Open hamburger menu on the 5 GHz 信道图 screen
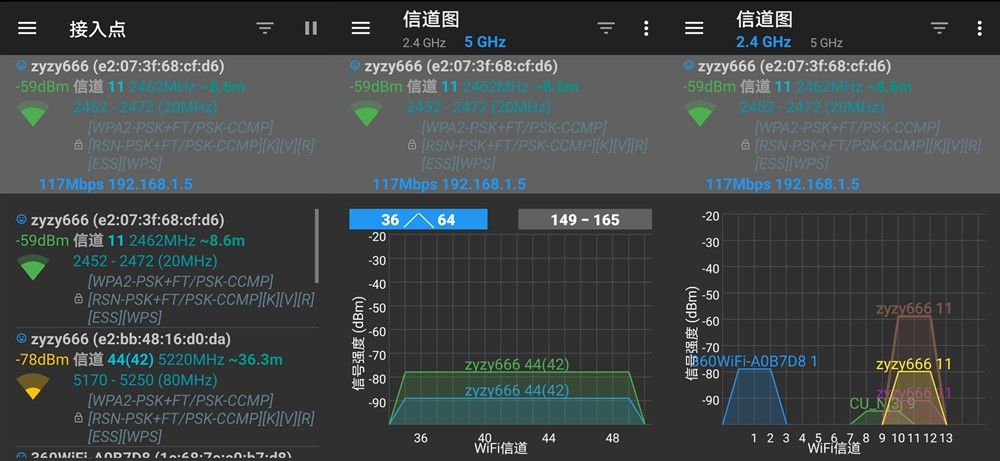The image size is (1000, 461). (360, 28)
